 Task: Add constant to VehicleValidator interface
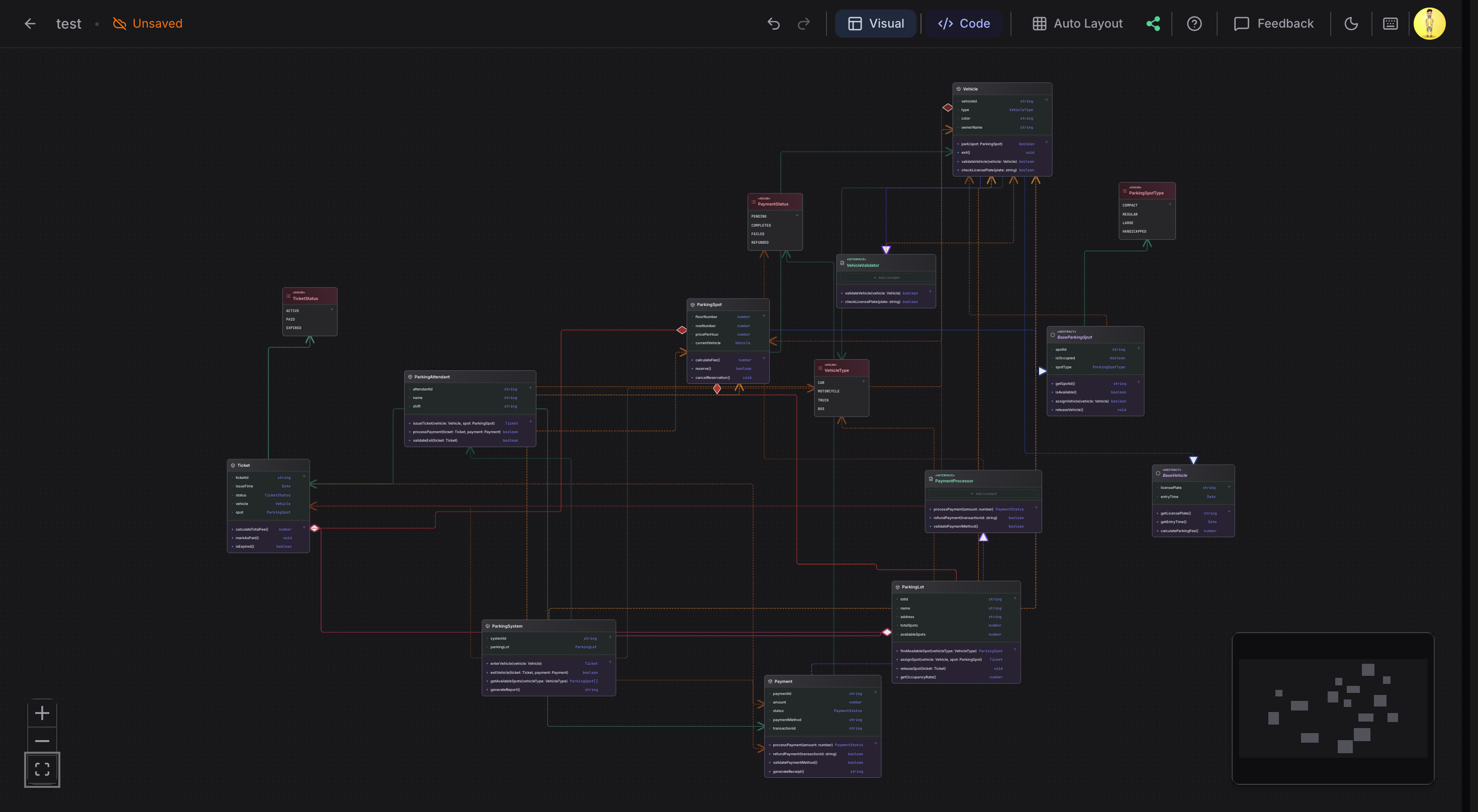887,277
